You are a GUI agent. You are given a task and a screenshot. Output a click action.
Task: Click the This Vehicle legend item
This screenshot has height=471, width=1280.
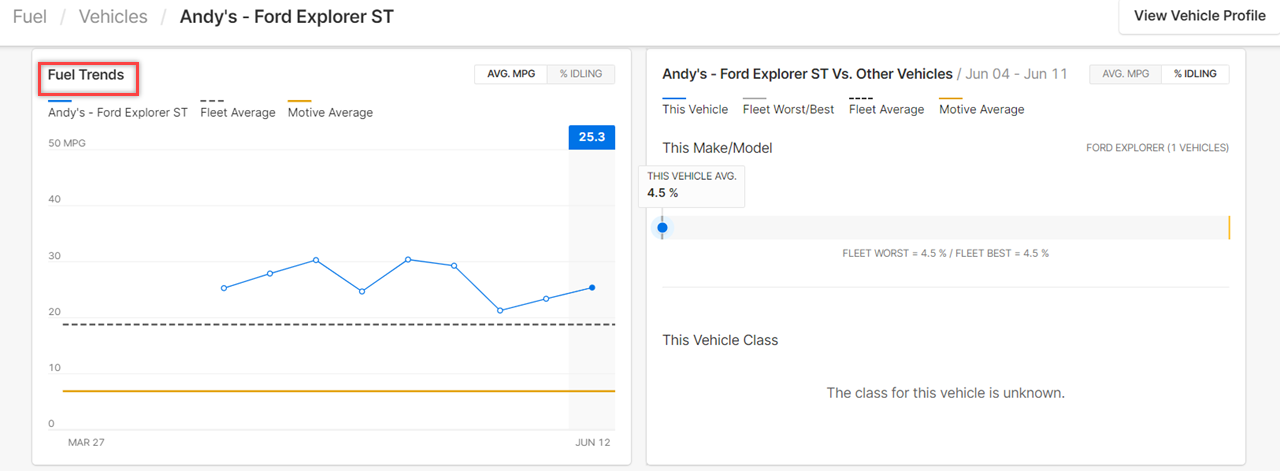[695, 109]
